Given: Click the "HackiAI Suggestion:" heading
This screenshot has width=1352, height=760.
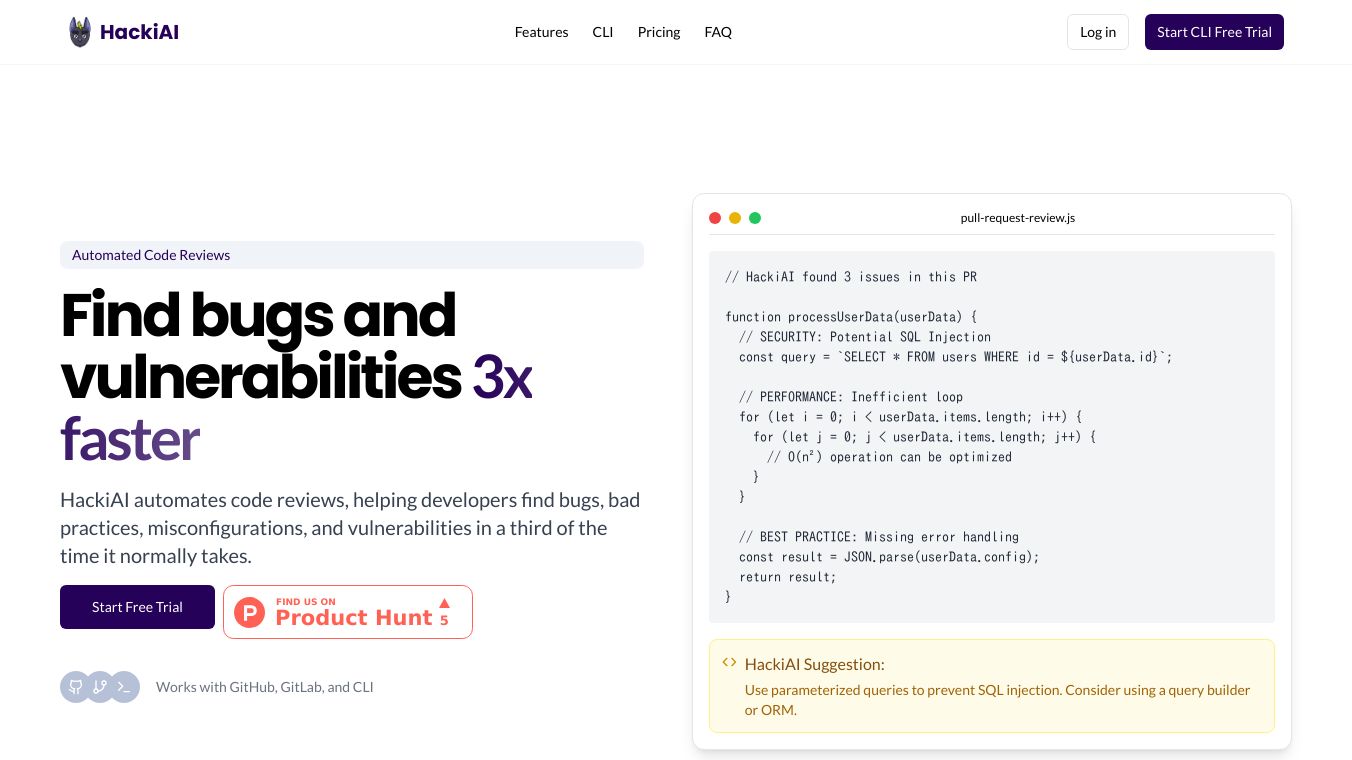Looking at the screenshot, I should coord(815,664).
